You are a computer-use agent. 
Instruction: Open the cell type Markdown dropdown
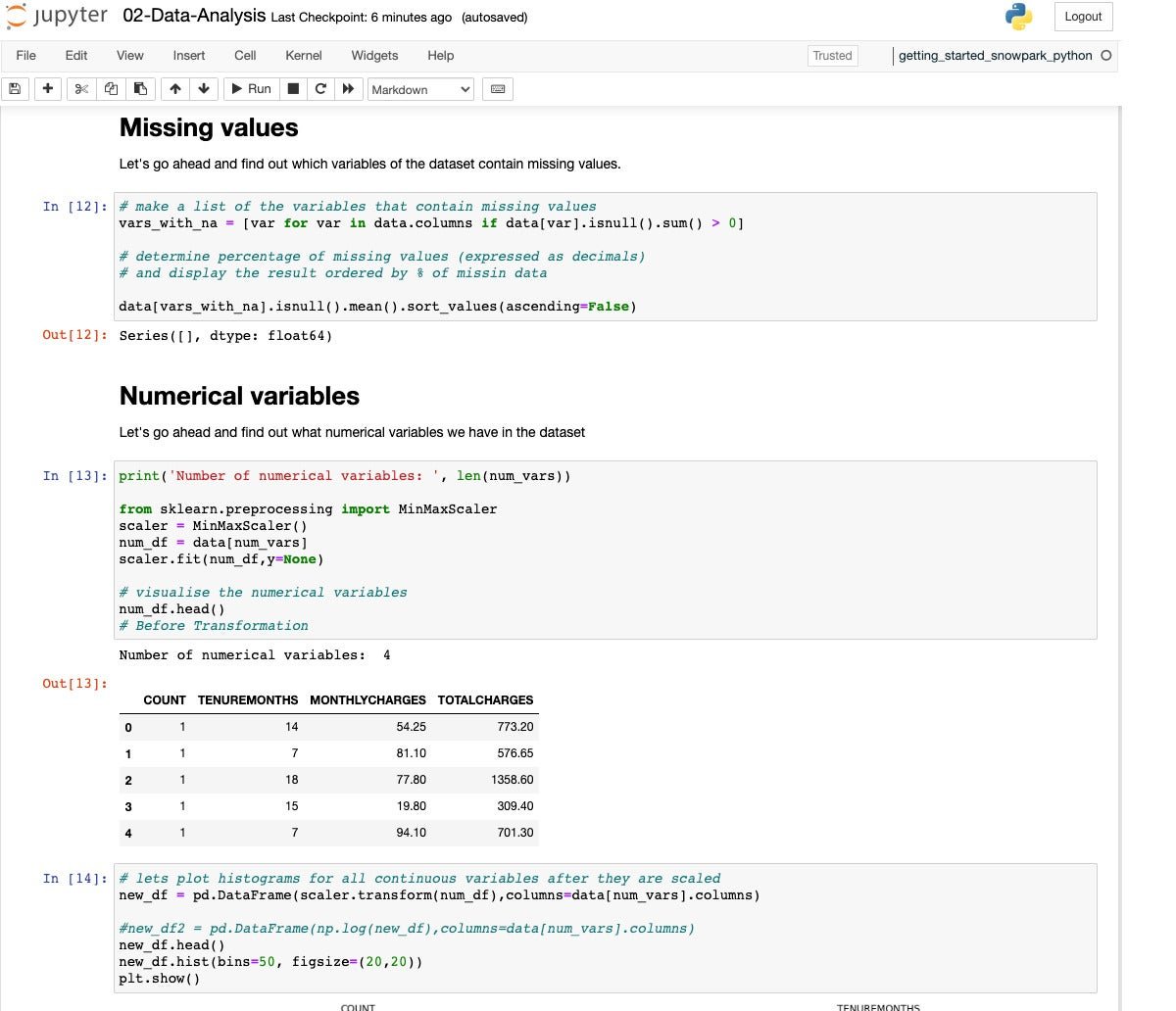click(x=420, y=89)
